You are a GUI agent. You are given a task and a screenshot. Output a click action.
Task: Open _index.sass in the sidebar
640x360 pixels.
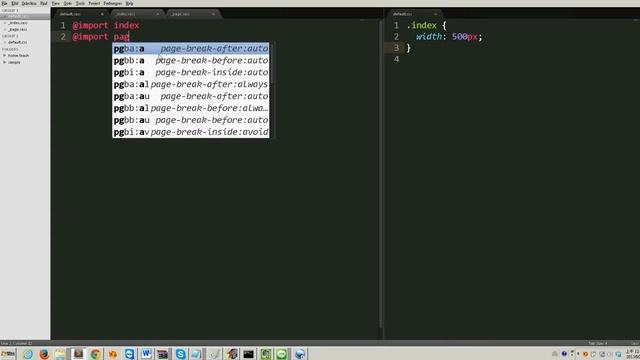18,23
